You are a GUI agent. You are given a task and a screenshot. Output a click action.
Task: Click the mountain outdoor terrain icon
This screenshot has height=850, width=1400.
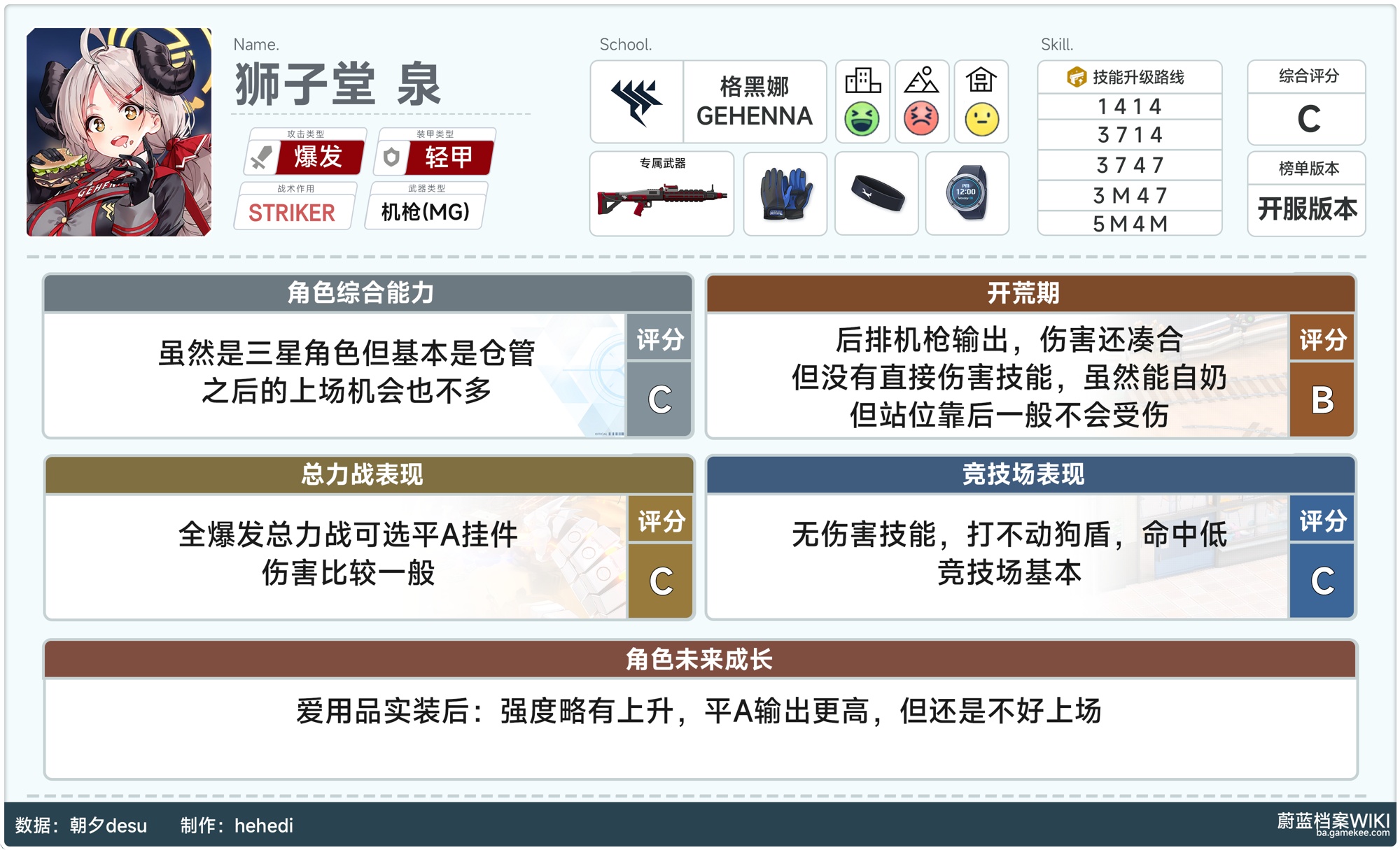coord(921,80)
